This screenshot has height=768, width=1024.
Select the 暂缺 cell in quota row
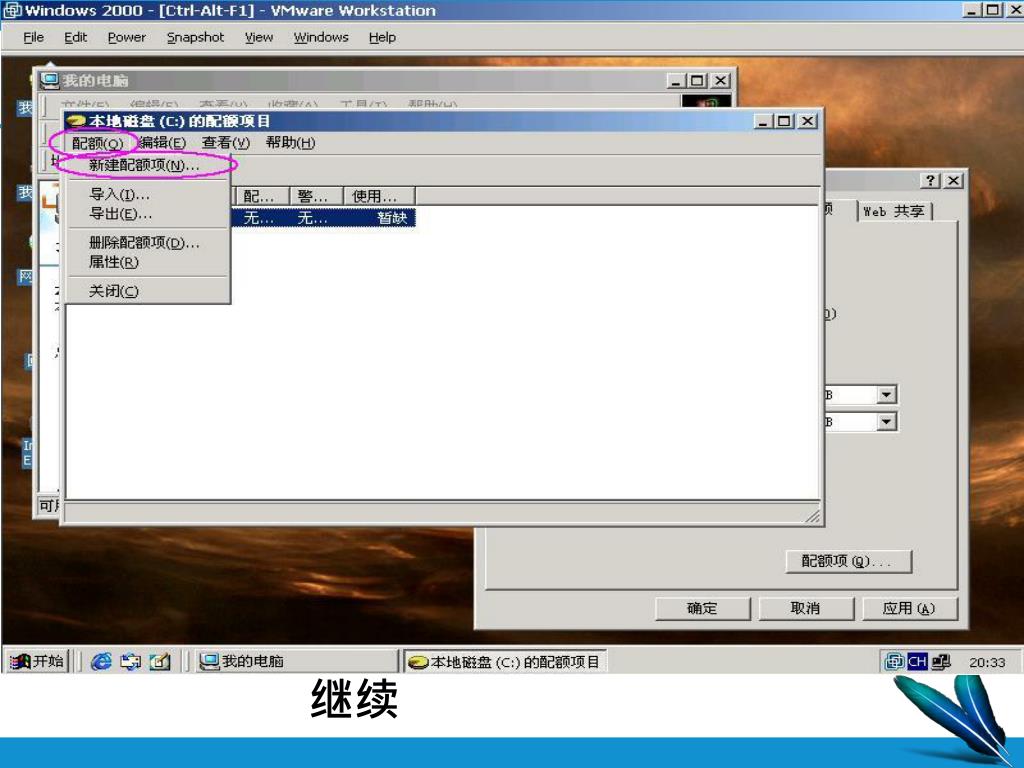tap(392, 218)
